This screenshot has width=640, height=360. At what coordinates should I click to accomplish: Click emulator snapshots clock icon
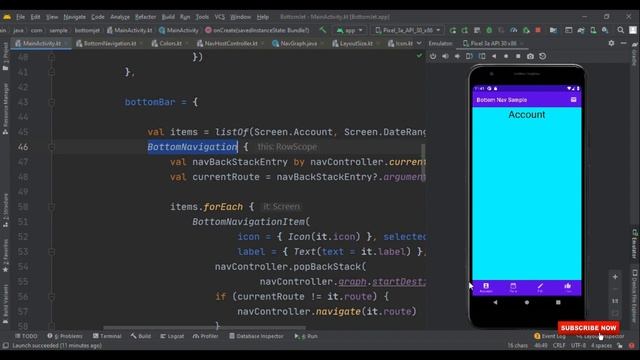[542, 56]
